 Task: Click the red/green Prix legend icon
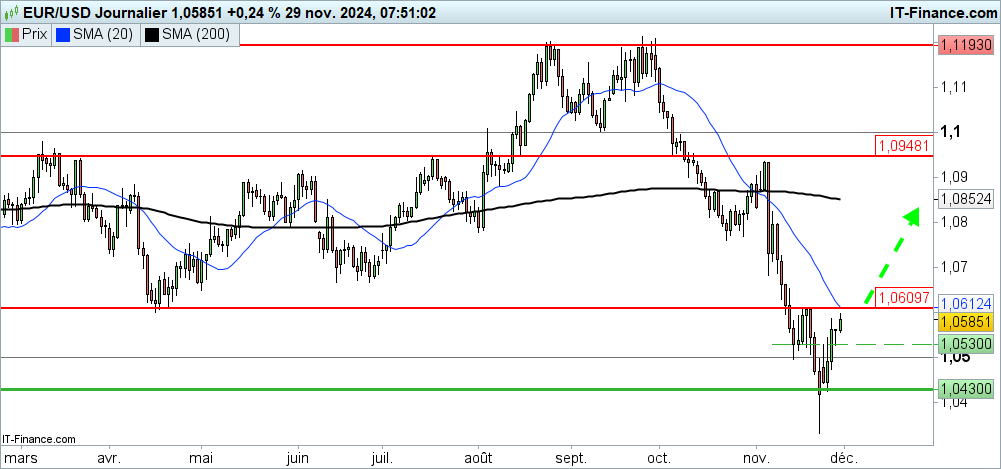pos(11,35)
